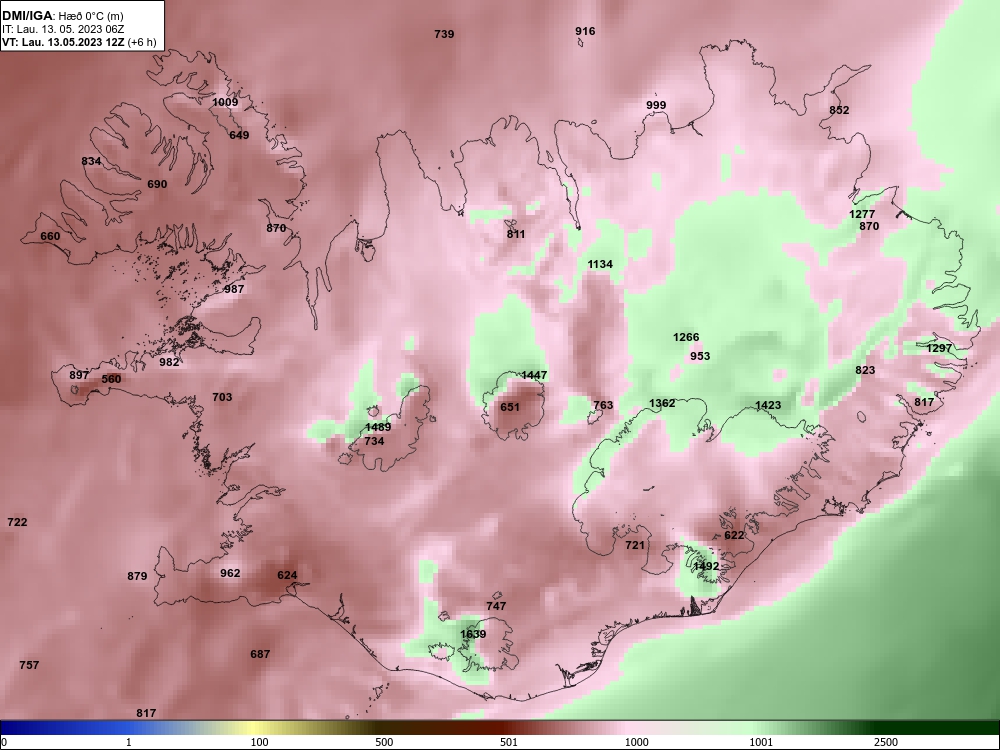Image resolution: width=1000 pixels, height=750 pixels.
Task: Select the 999 value label
Action: pyautogui.click(x=656, y=105)
